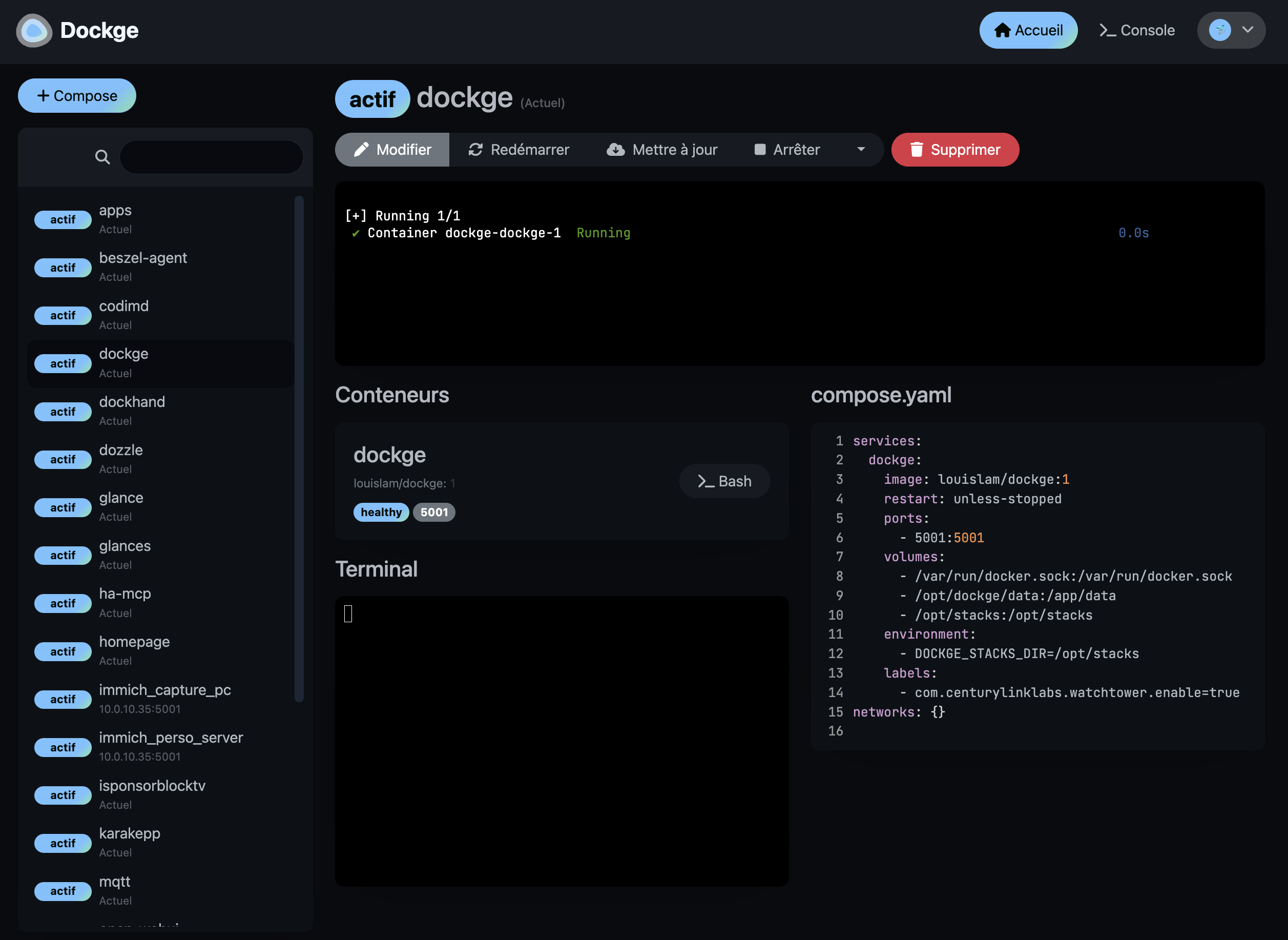Click the healthy status badge
Image resolution: width=1288 pixels, height=940 pixels.
pos(381,512)
